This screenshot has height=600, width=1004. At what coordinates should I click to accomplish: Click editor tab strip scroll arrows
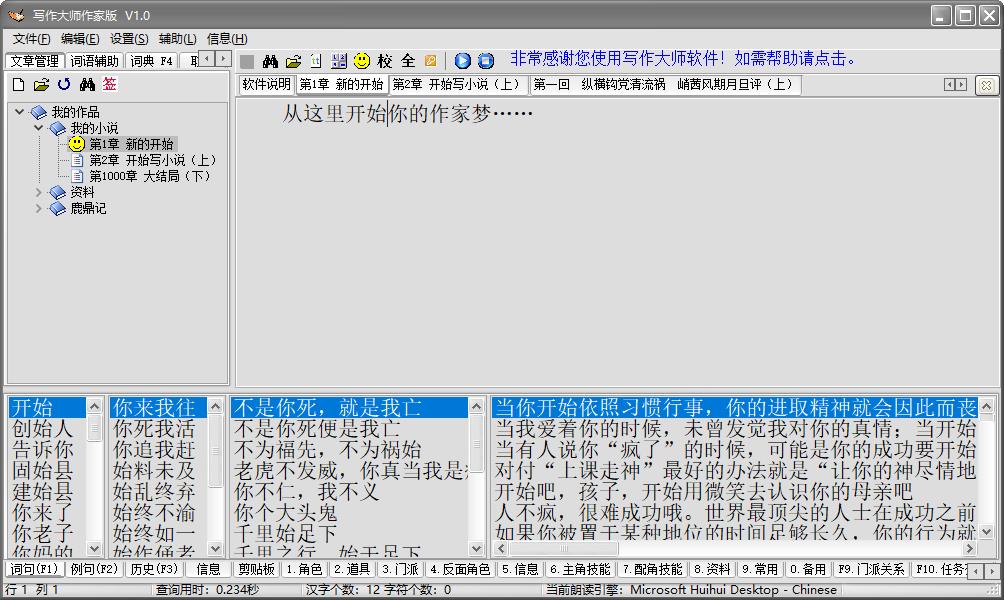[955, 85]
